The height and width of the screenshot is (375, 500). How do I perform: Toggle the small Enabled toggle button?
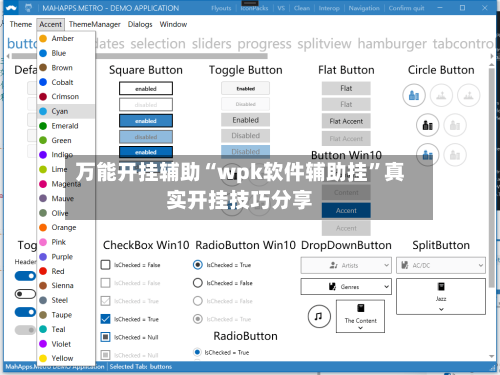[245, 89]
